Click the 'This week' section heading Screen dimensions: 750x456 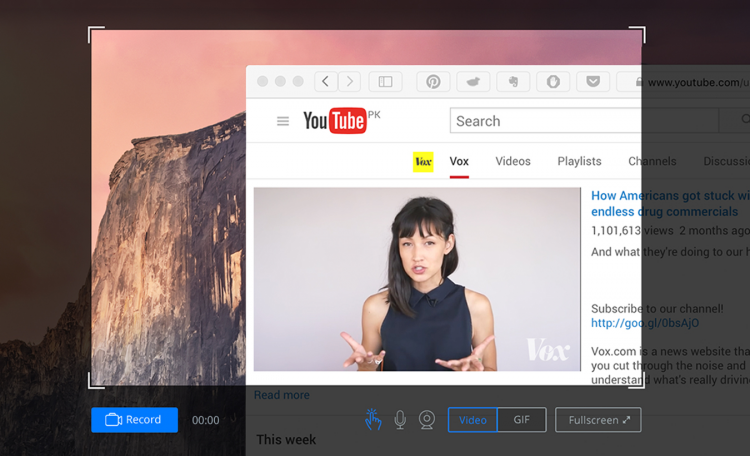pyautogui.click(x=286, y=440)
